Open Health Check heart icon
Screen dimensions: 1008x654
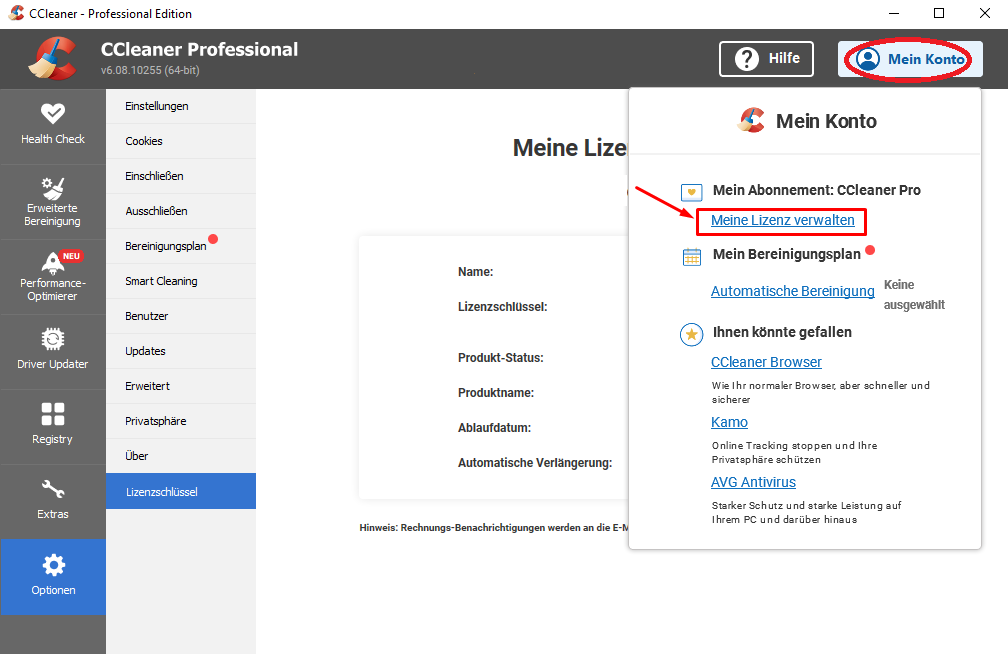click(x=53, y=114)
